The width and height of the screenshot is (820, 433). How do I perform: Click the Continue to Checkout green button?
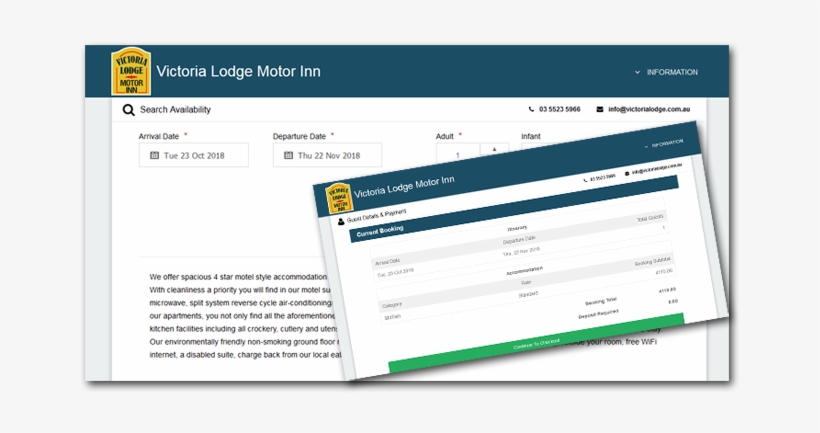pyautogui.click(x=537, y=343)
